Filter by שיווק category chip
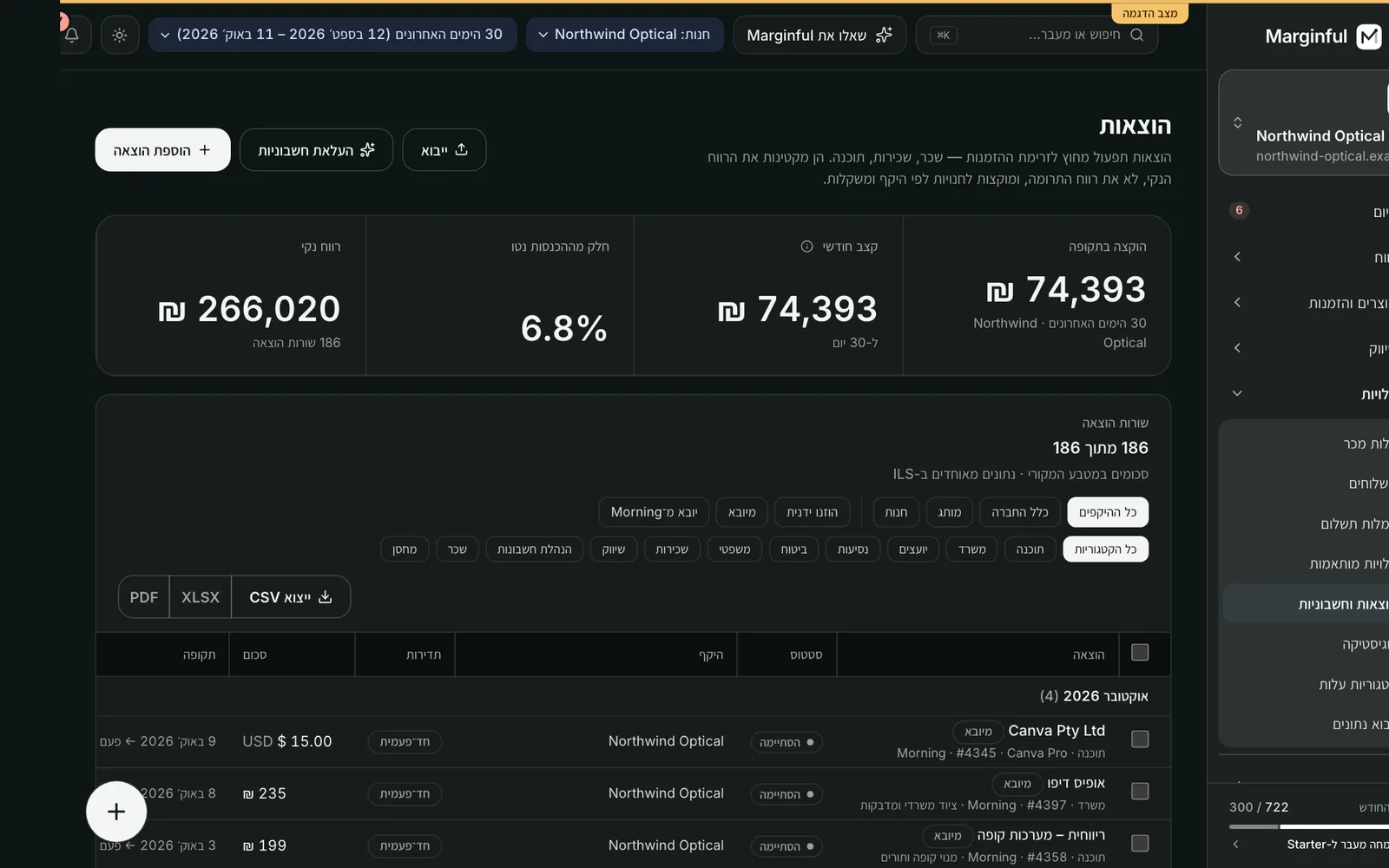Screen dimensions: 1389x868 (614, 549)
